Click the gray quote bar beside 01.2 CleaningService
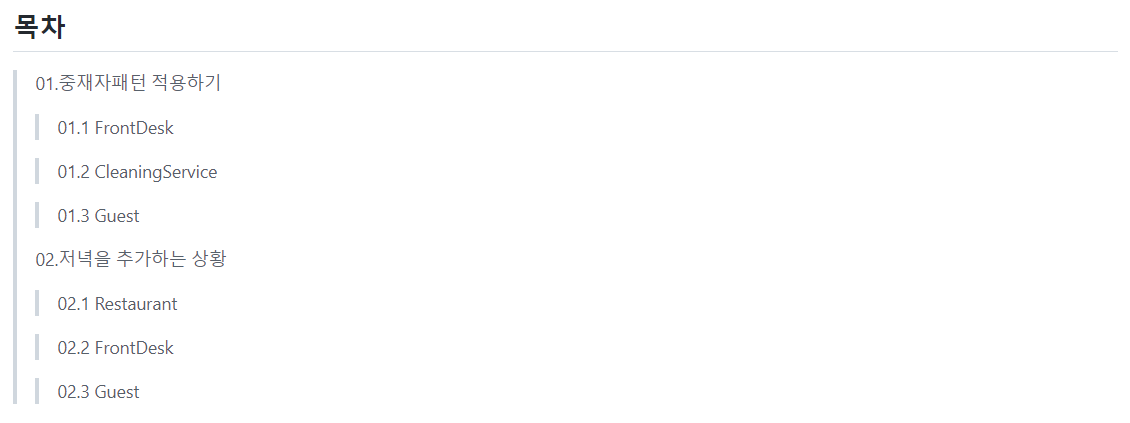This screenshot has height=423, width=1130. pyautogui.click(x=37, y=172)
